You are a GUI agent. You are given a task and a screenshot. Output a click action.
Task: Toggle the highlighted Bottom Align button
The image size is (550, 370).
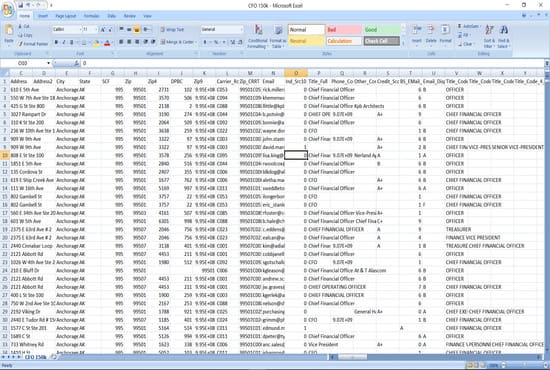pos(137,29)
